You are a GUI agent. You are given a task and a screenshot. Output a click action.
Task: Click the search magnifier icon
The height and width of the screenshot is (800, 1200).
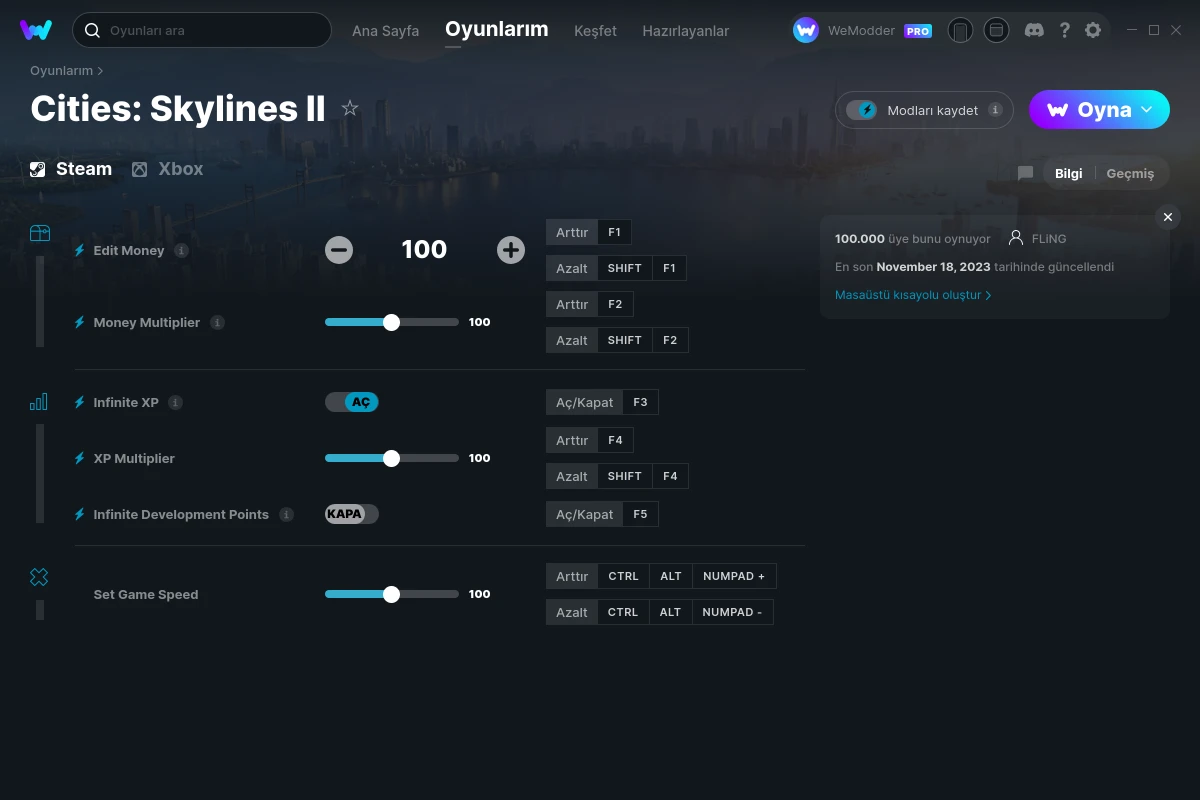(x=92, y=30)
